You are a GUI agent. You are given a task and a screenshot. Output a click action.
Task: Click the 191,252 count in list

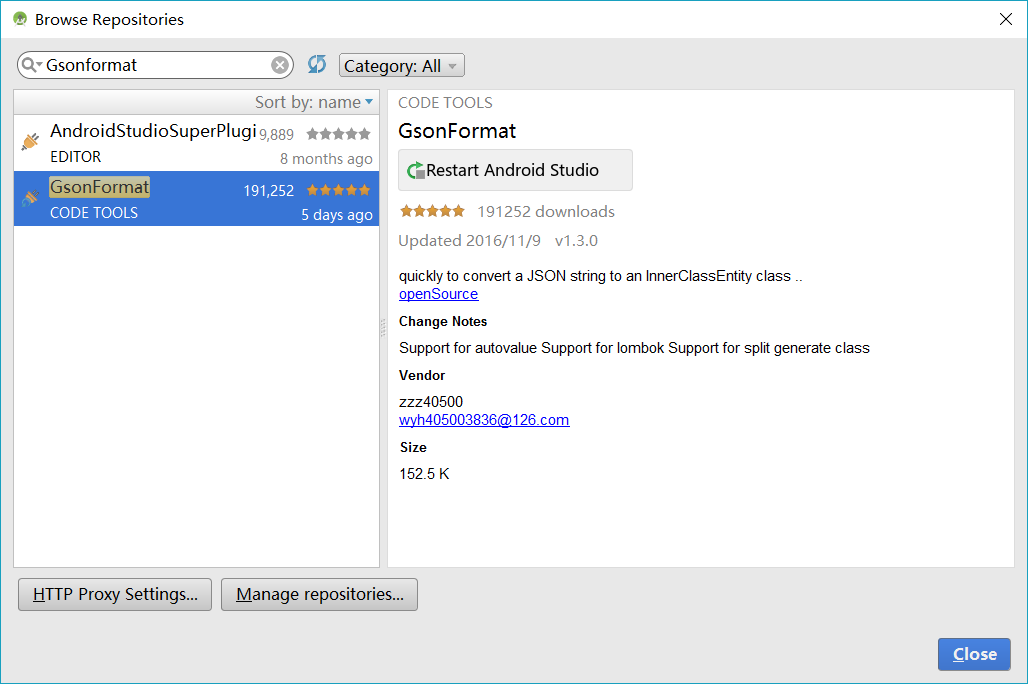coord(269,191)
